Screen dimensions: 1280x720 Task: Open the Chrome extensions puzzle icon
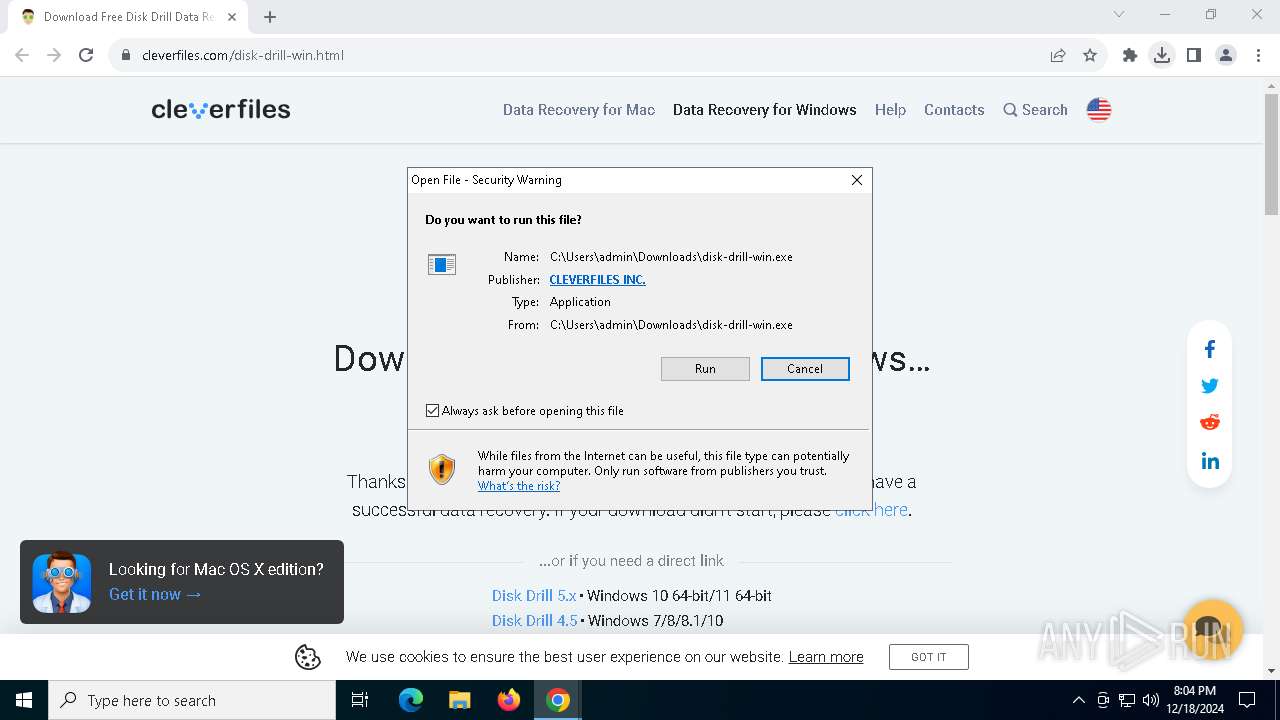coord(1130,55)
